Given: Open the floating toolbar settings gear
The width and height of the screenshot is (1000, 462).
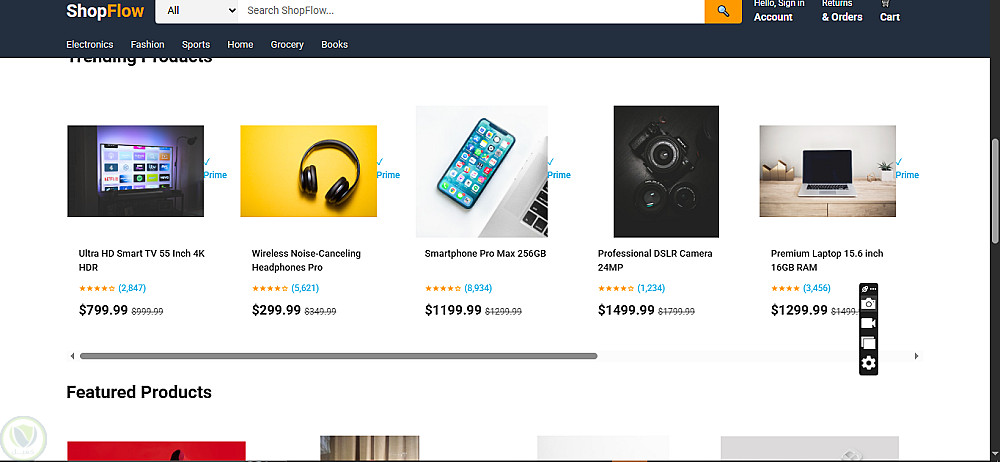Looking at the screenshot, I should (869, 363).
